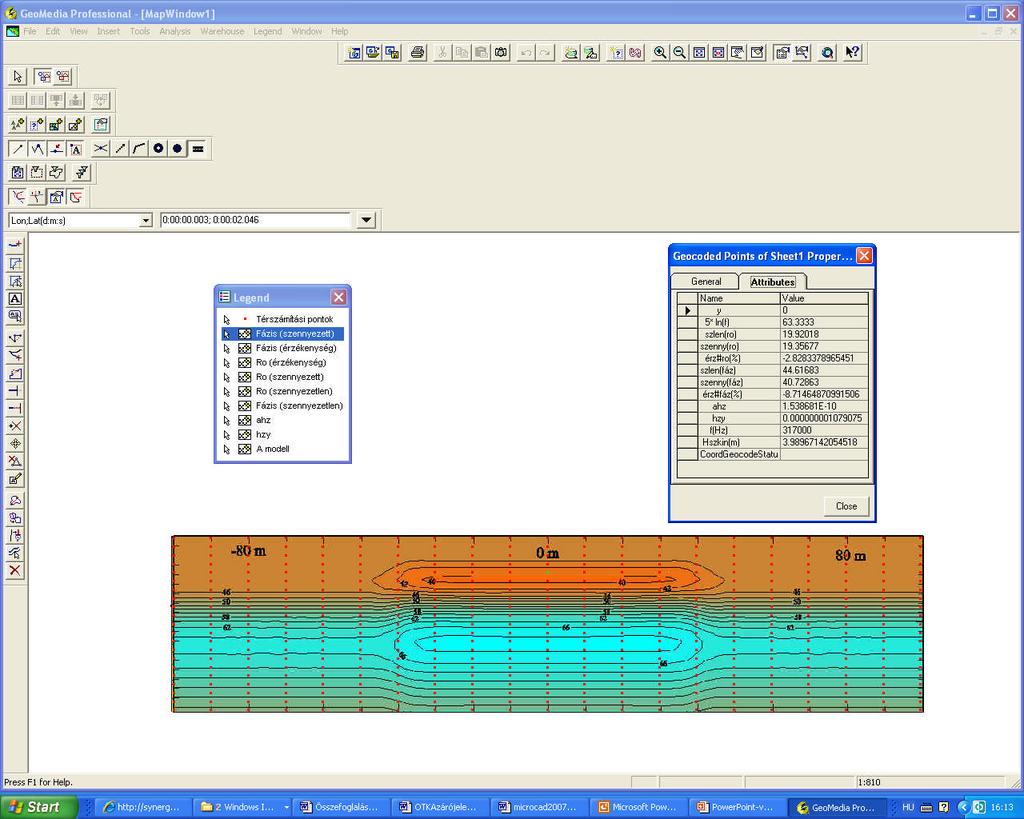Click the Insert Text 'A' tool in snap toolbar
The width and height of the screenshot is (1024, 819).
tap(76, 149)
